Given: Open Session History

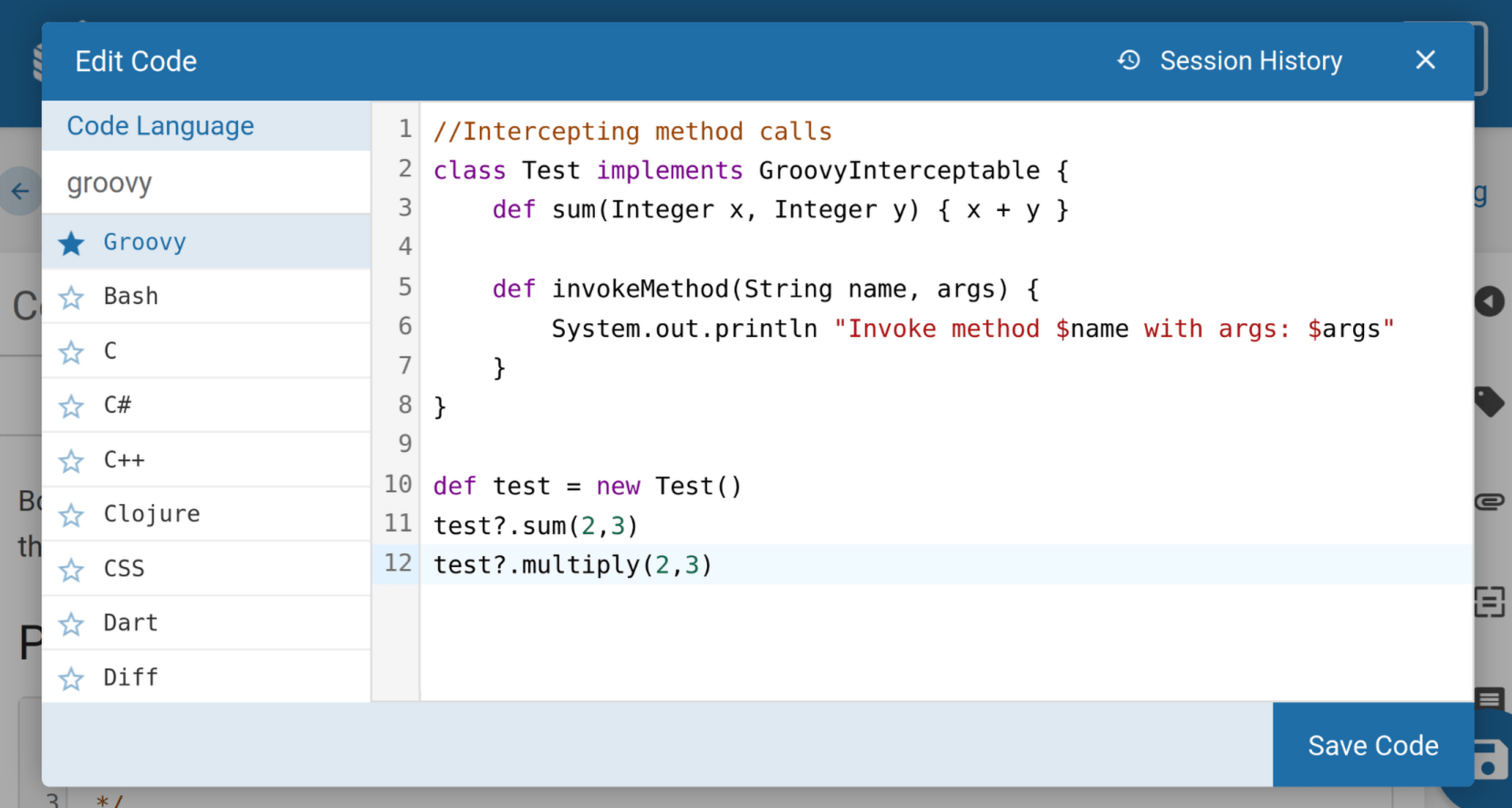Looking at the screenshot, I should coord(1229,61).
